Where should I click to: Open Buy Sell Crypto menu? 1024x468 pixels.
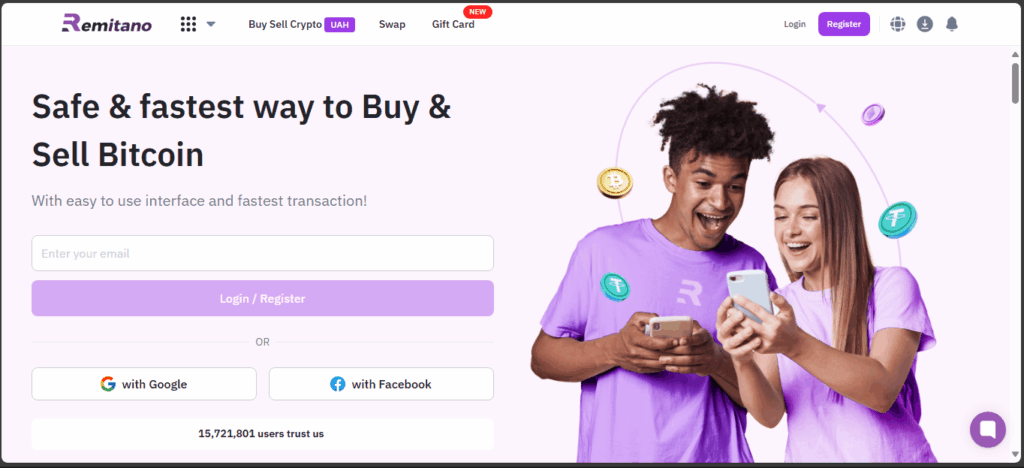tap(285, 24)
